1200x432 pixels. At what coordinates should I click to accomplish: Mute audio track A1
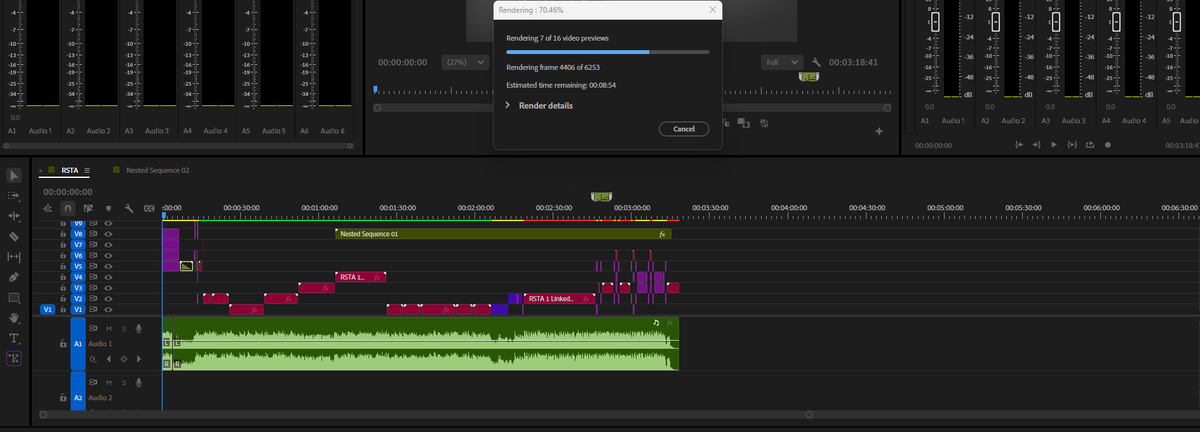(x=109, y=328)
